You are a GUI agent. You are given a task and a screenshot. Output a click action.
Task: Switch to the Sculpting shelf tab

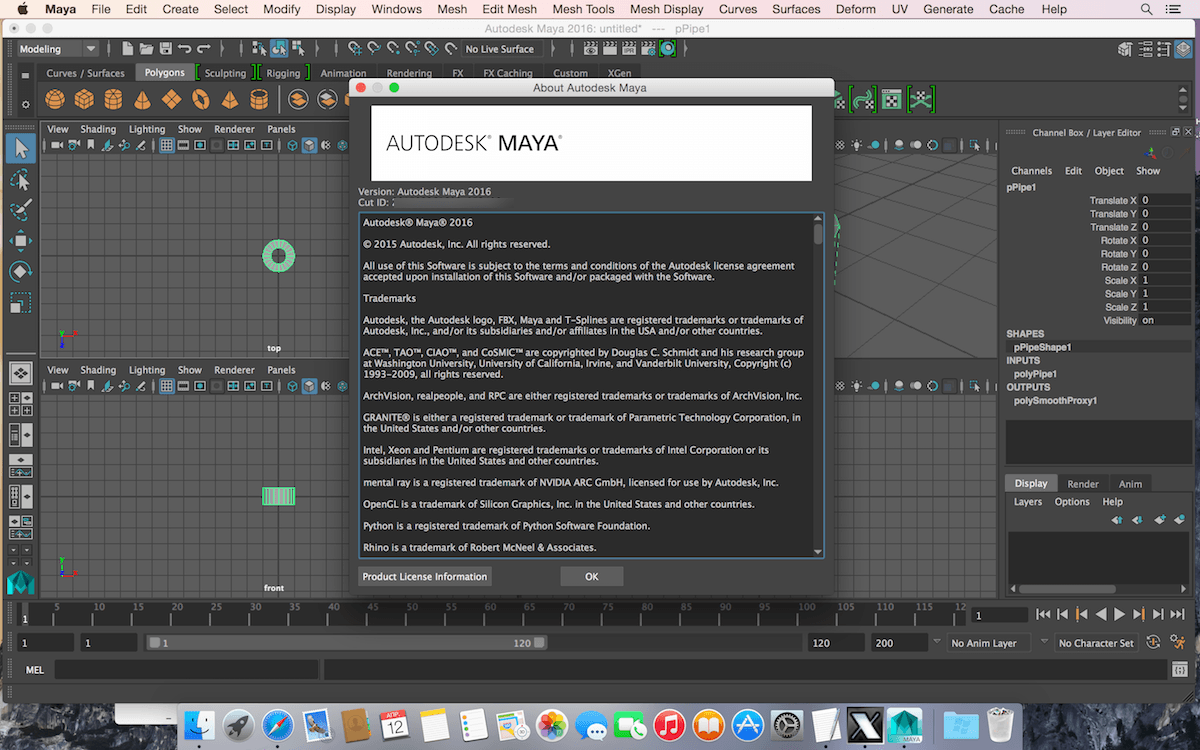pyautogui.click(x=226, y=73)
